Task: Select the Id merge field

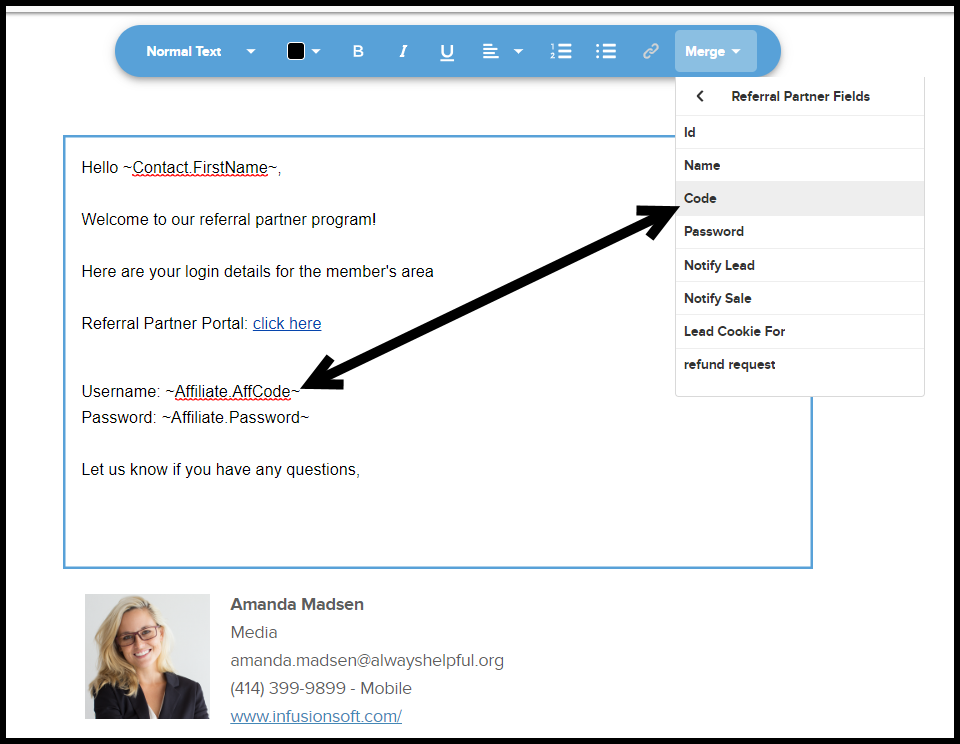Action: tap(800, 132)
